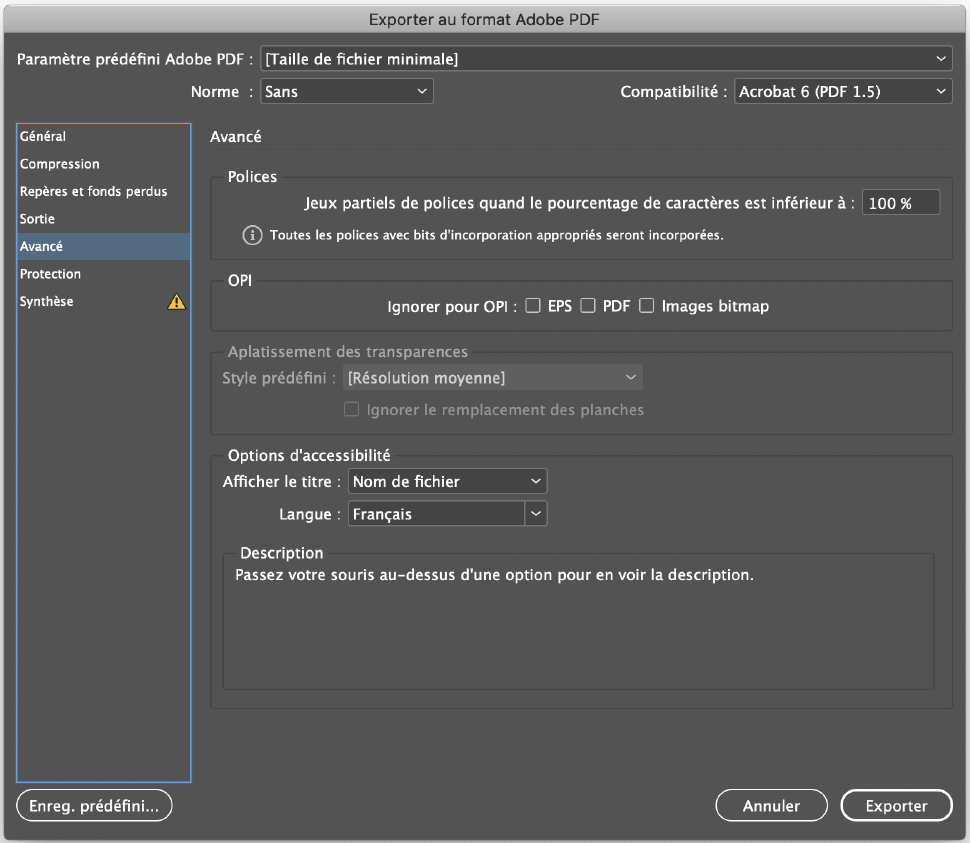Viewport: 970px width, 843px height.
Task: Select the Général section
Action: (104, 136)
